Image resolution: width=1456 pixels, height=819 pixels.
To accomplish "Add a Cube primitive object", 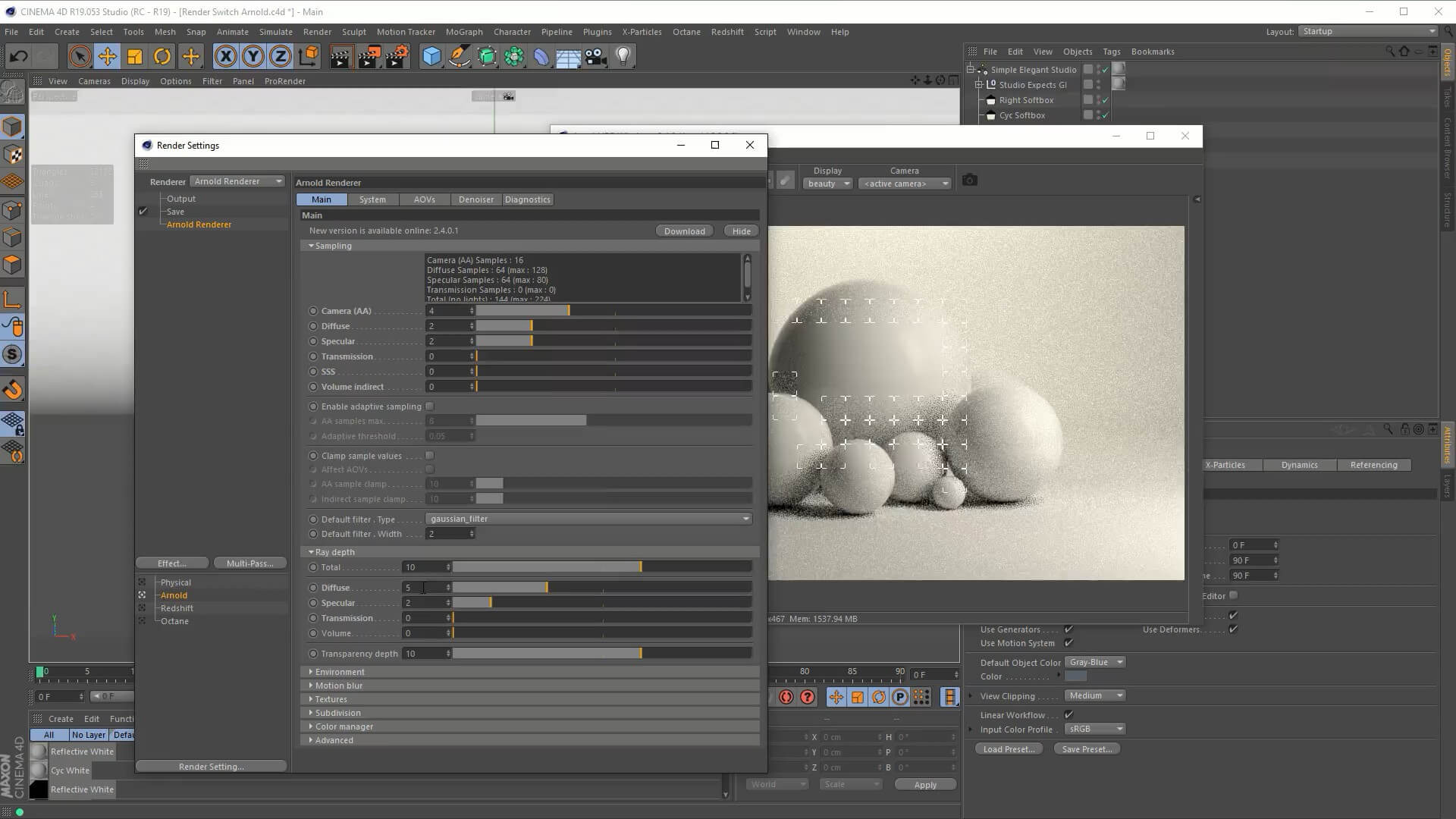I will coord(431,56).
